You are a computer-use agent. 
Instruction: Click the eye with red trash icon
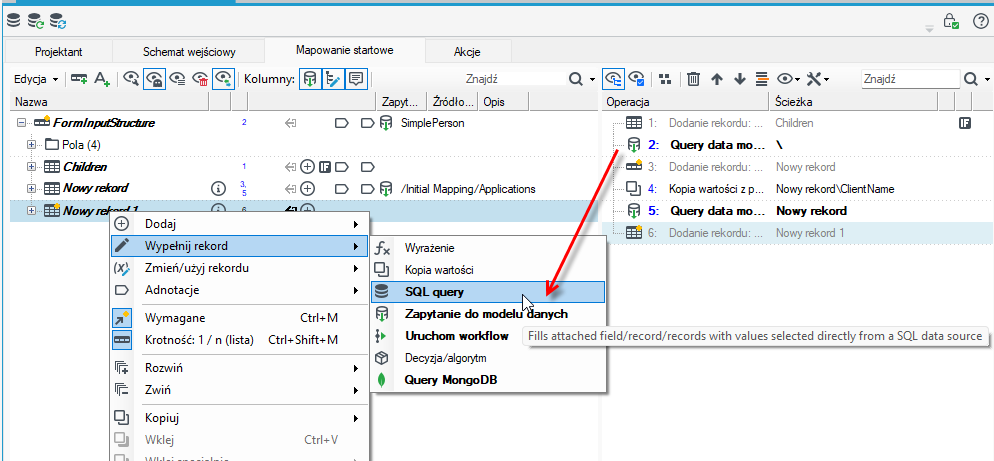200,79
